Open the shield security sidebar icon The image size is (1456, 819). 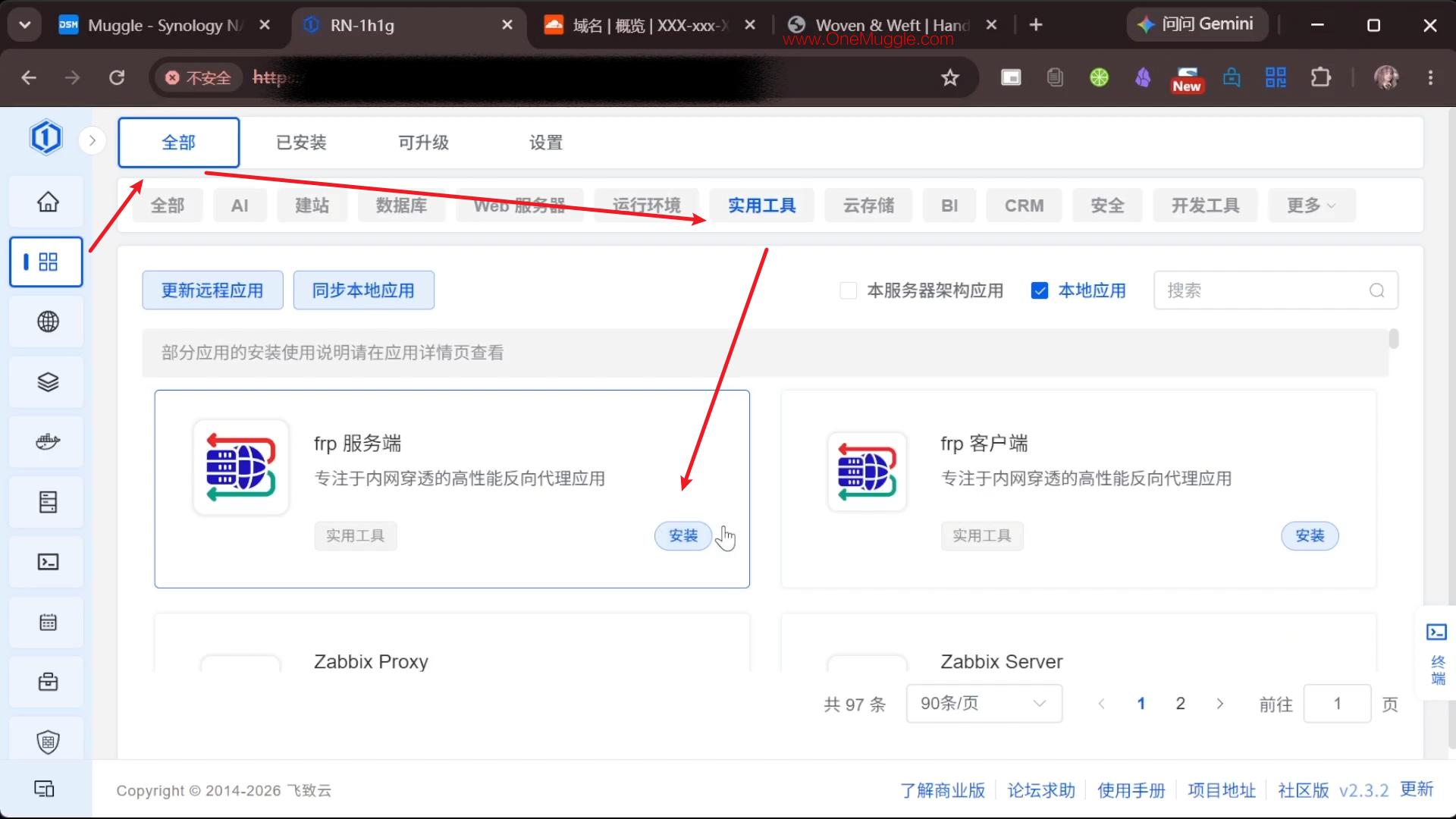48,742
